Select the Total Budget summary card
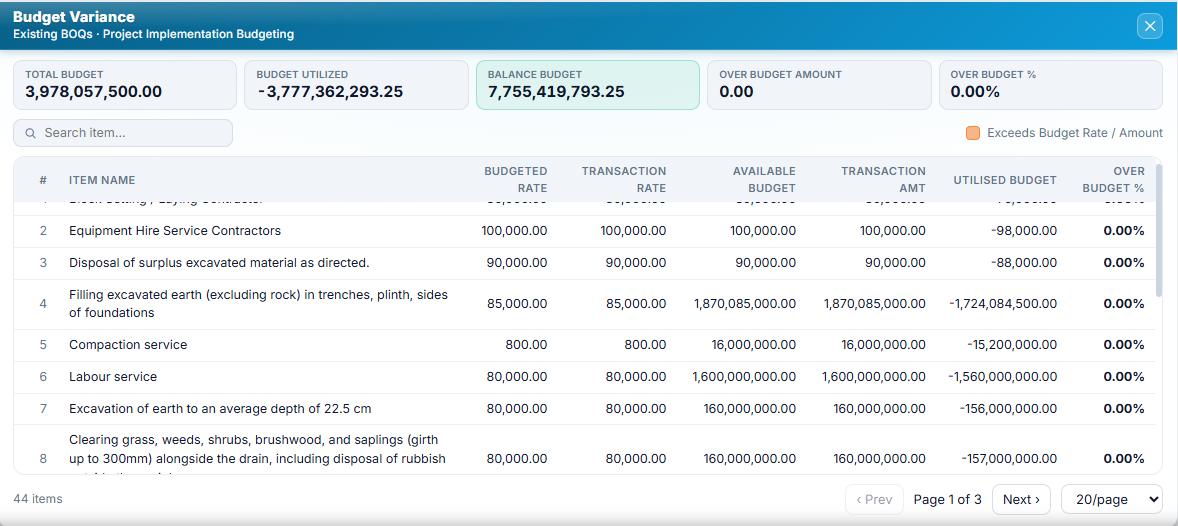The width and height of the screenshot is (1178, 526). click(x=125, y=85)
